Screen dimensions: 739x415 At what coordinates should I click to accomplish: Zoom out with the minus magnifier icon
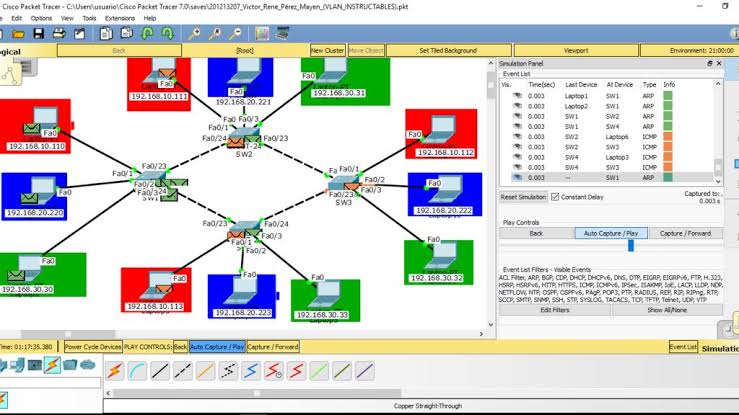coord(235,33)
